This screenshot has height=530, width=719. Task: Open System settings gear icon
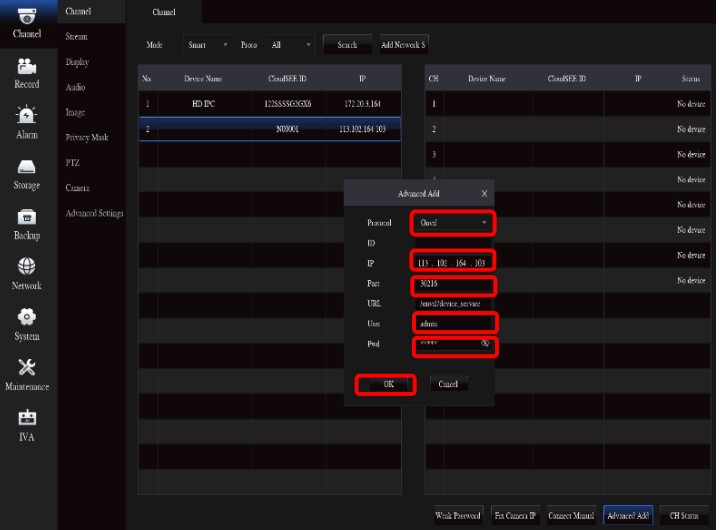click(27, 317)
